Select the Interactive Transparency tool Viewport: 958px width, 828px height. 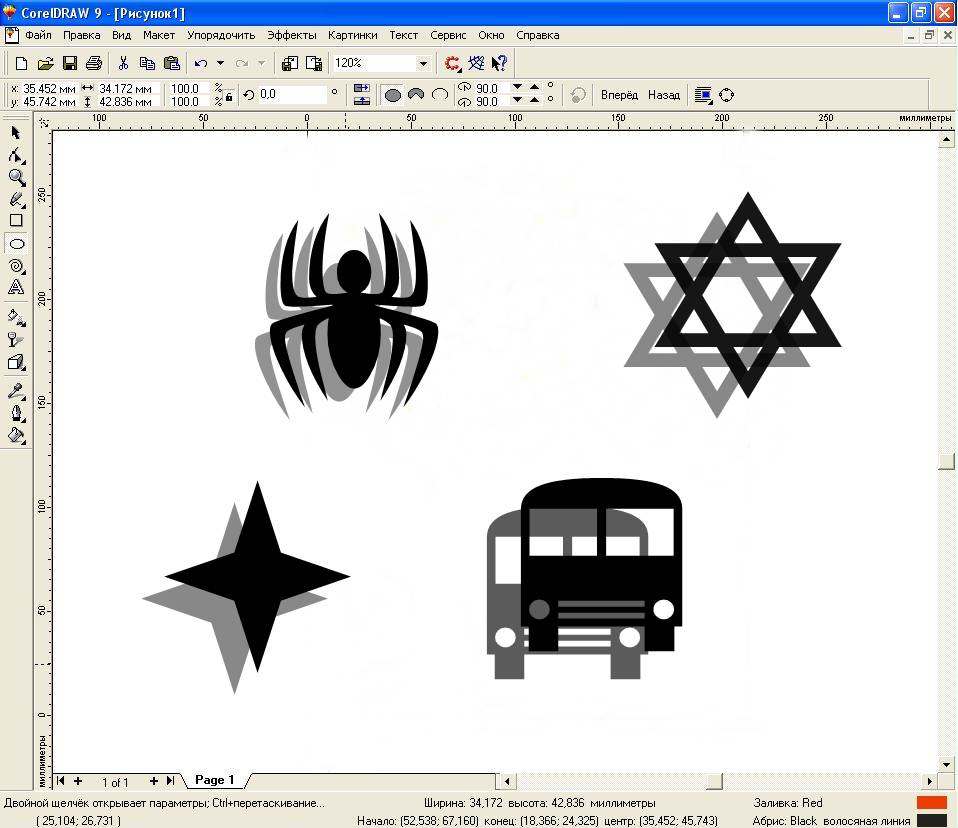[x=16, y=340]
